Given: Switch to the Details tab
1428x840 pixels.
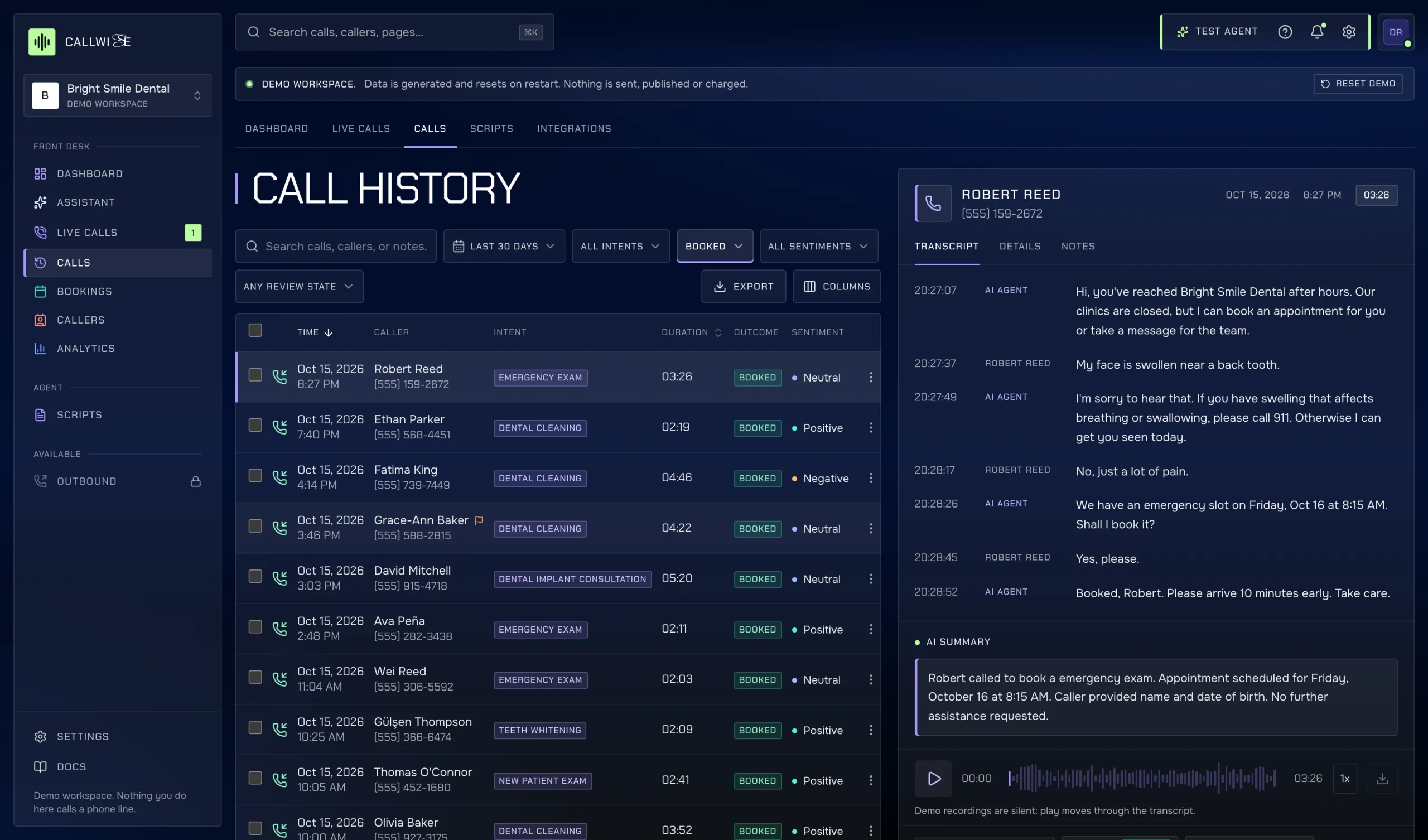Looking at the screenshot, I should 1020,246.
